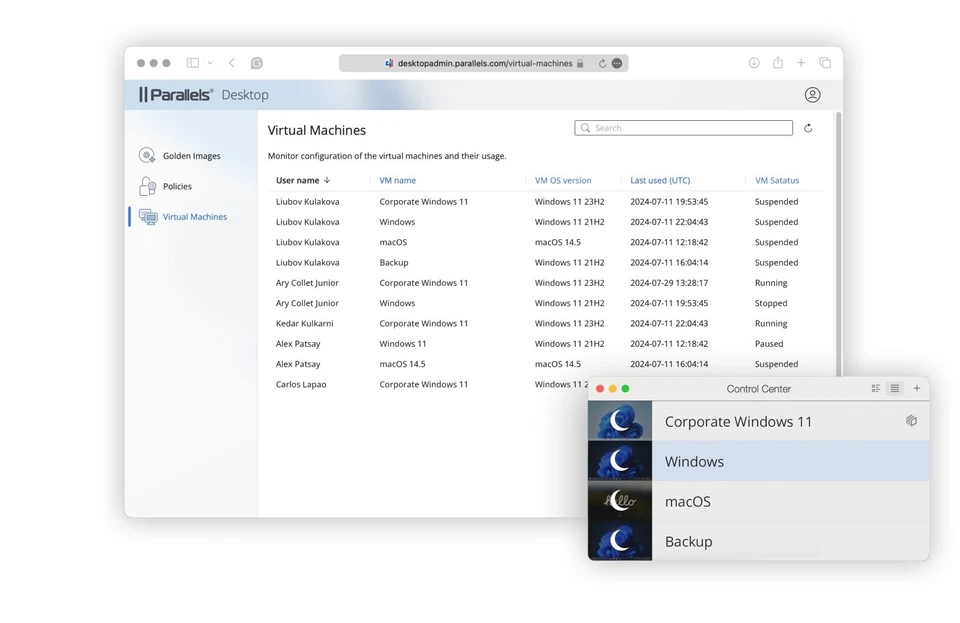Select the Backup VM in Control Center
Viewport: 960px width, 623px height.
(x=689, y=541)
